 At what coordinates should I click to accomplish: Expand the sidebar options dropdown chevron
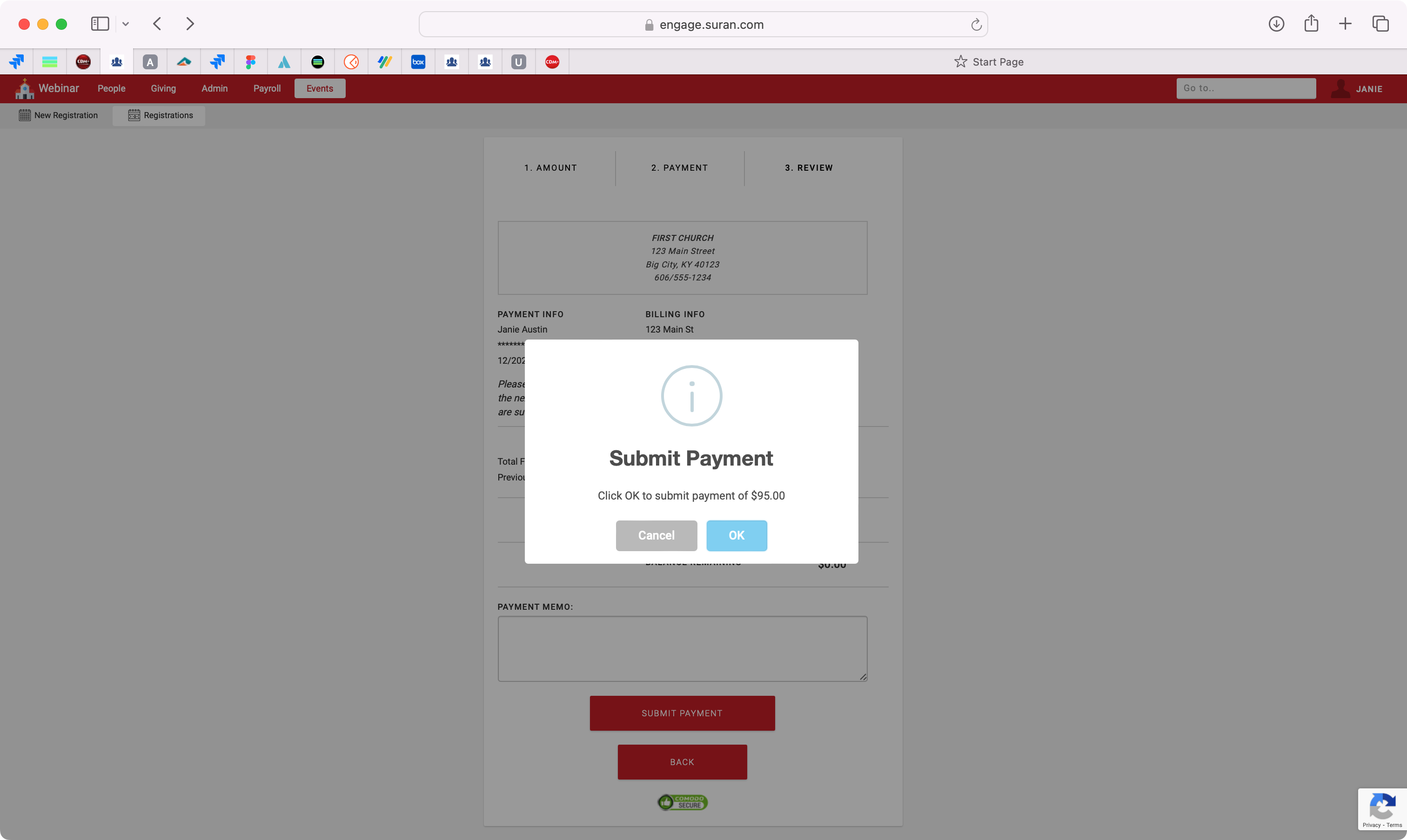pos(126,24)
